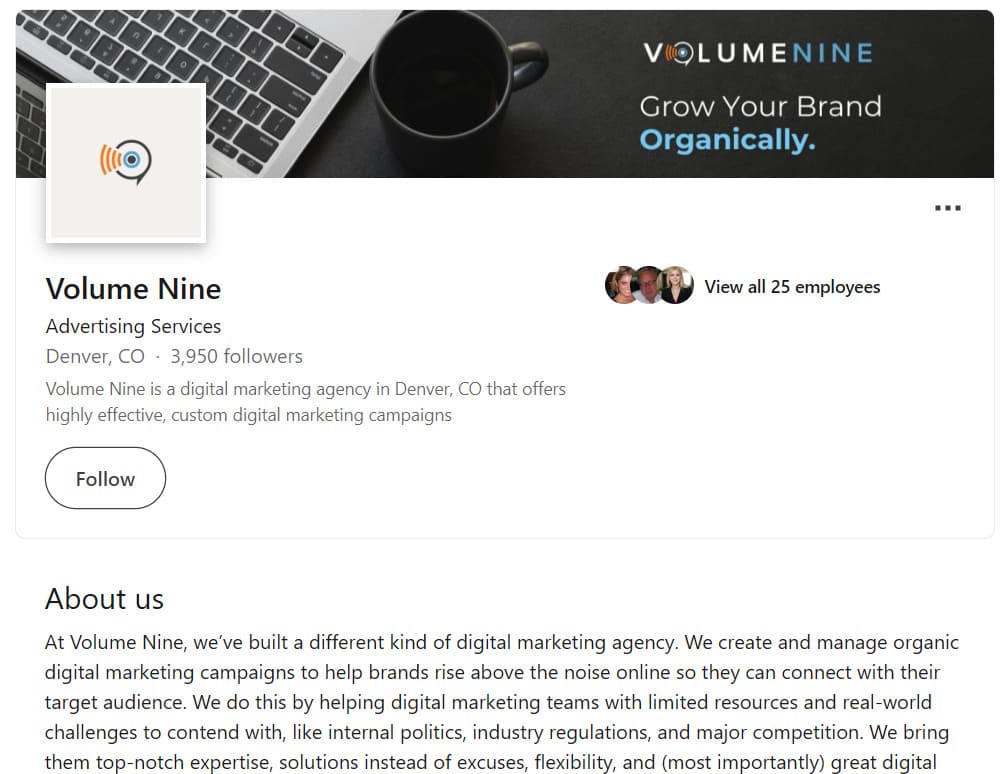Follow the Volume Nine company page
This screenshot has width=1004, height=774.
point(106,478)
